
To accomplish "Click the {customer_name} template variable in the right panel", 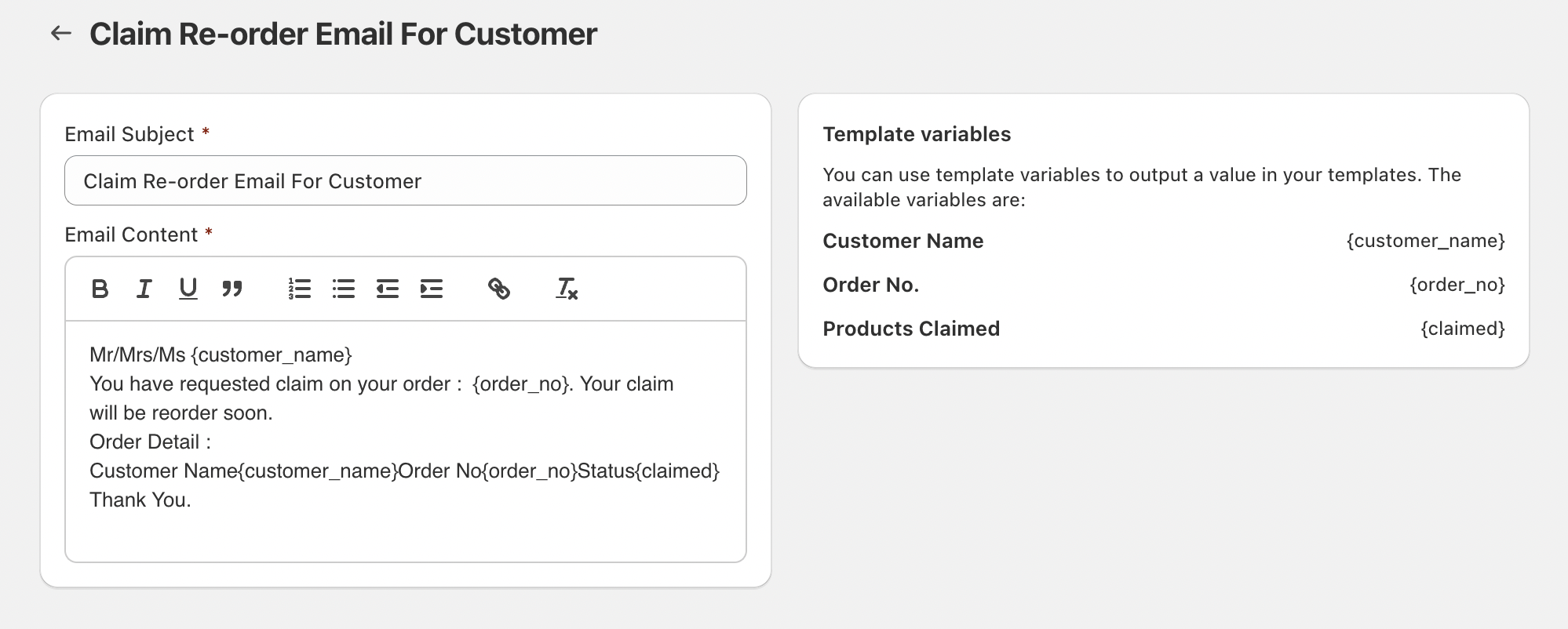I will 1425,241.
